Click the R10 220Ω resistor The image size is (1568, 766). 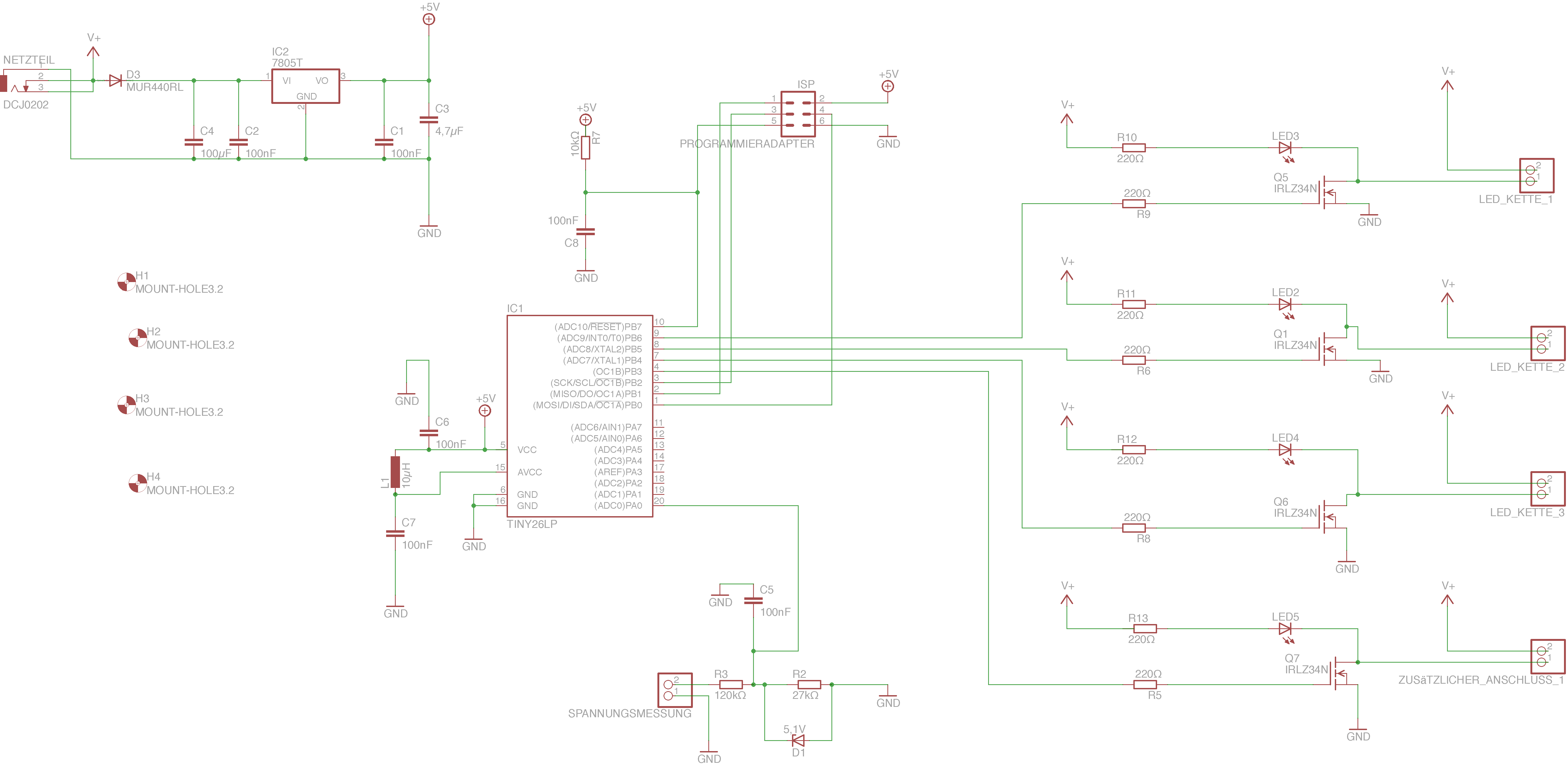[x=1133, y=147]
